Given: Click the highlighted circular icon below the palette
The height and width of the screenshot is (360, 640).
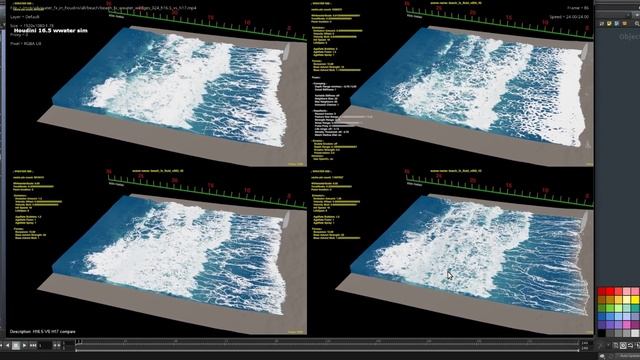Looking at the screenshot, I should [x=623, y=345].
